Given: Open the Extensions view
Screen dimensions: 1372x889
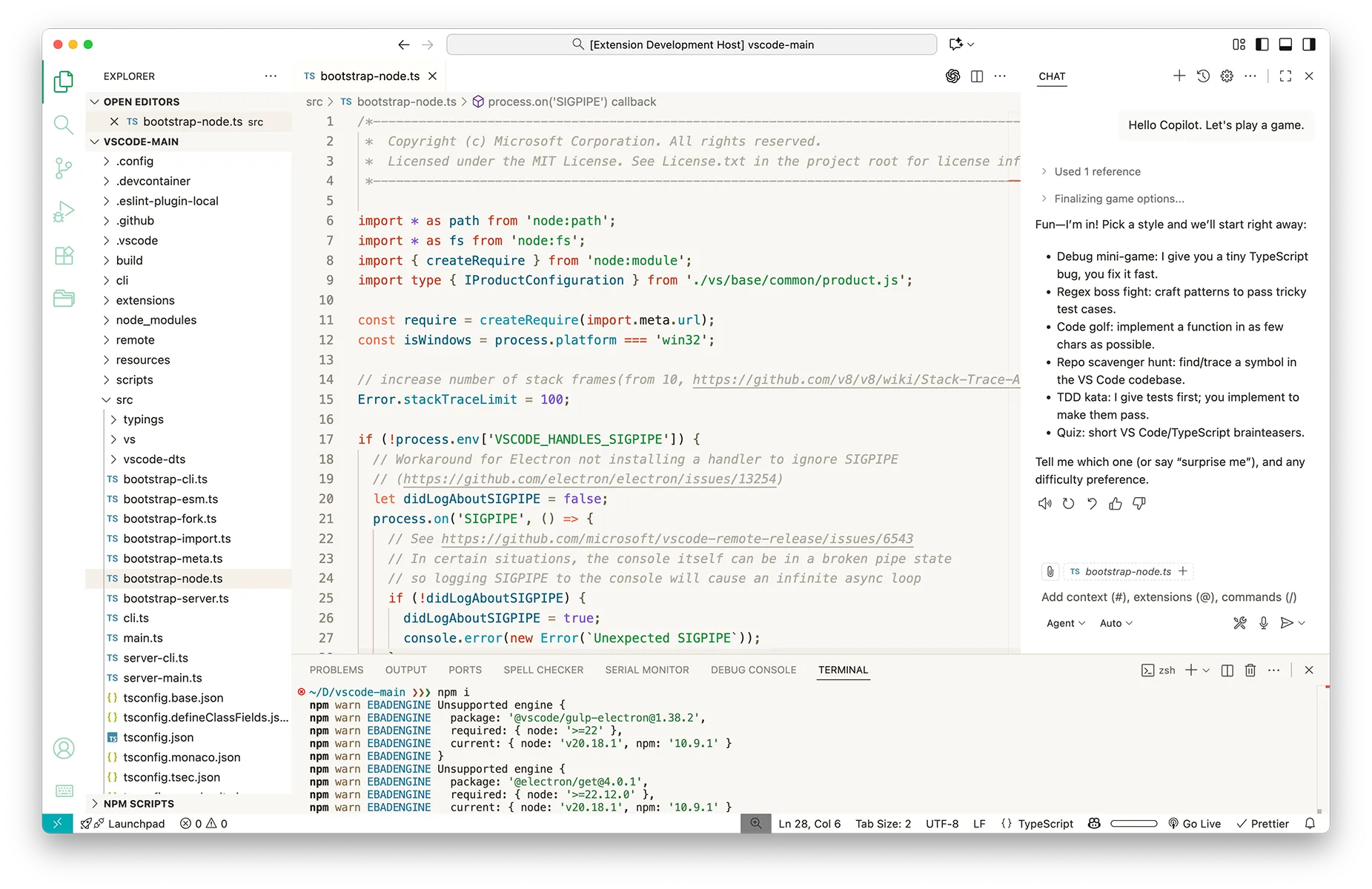Looking at the screenshot, I should coord(63,255).
